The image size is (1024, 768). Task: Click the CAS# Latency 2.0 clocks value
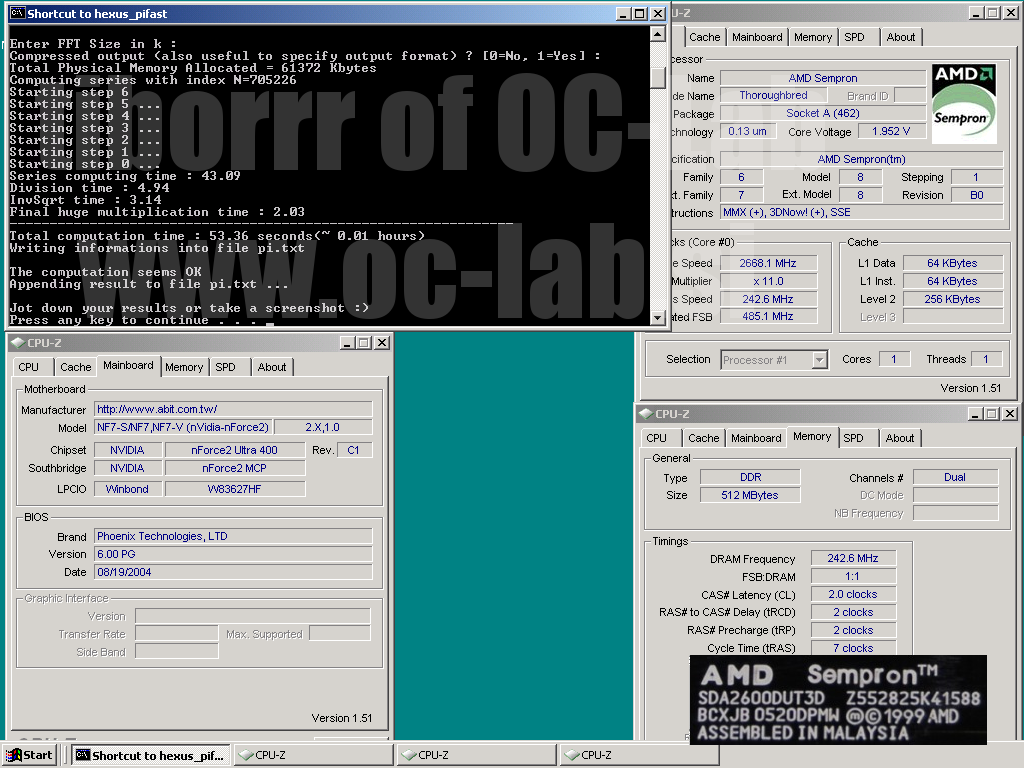(853, 594)
